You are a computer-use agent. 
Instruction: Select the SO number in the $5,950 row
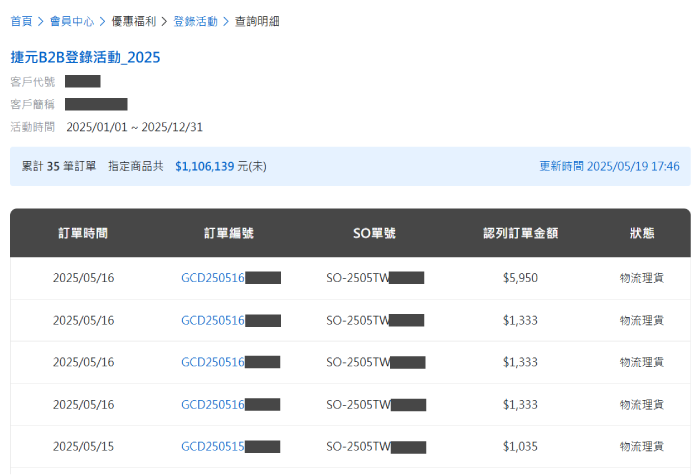(x=375, y=278)
